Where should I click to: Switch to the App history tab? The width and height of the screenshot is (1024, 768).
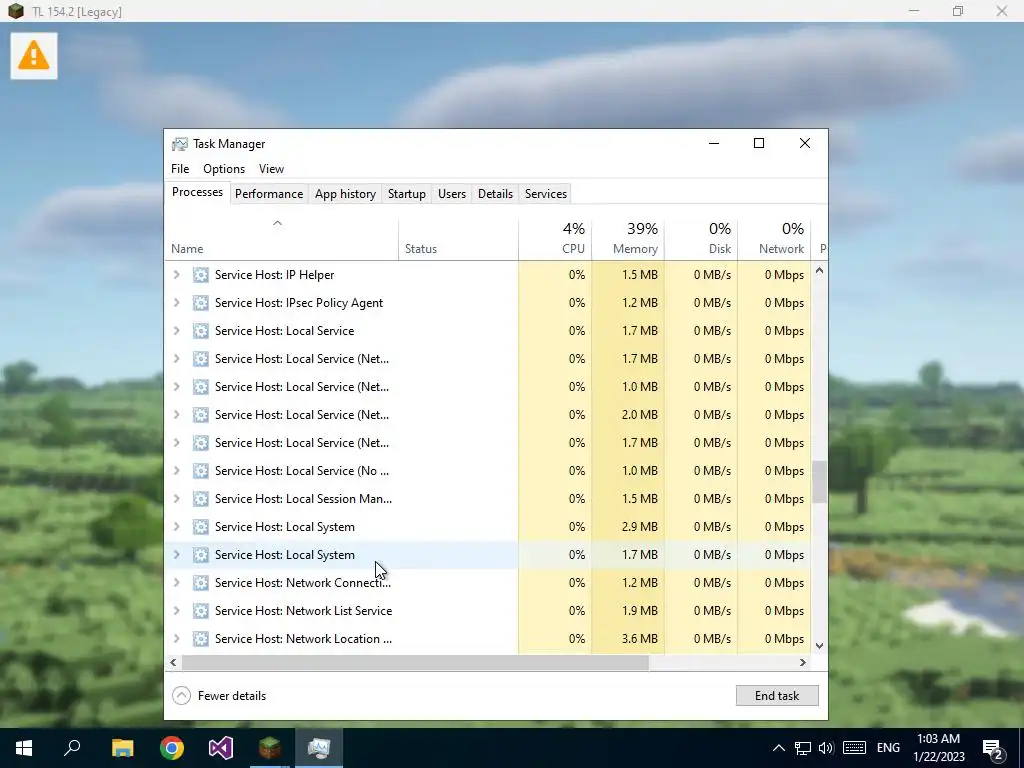point(345,194)
